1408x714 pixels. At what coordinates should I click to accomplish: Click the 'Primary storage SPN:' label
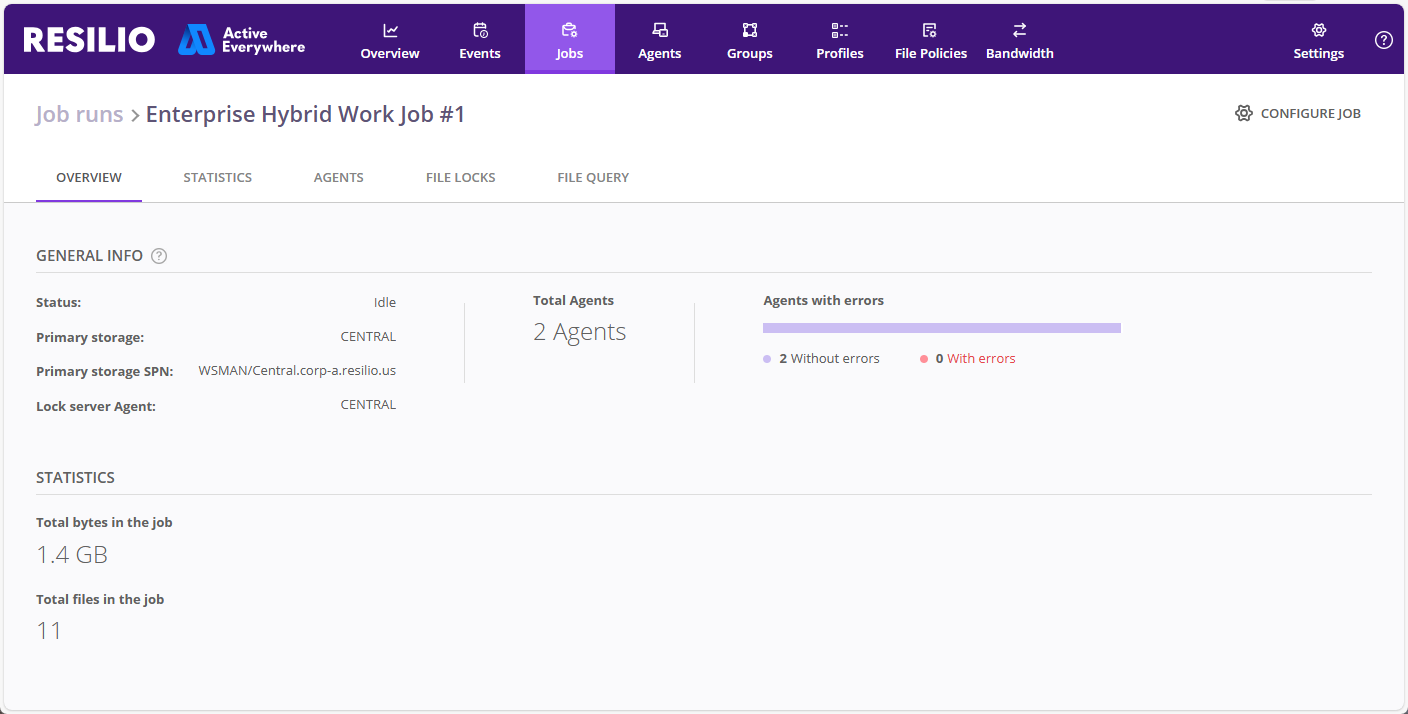(x=105, y=372)
